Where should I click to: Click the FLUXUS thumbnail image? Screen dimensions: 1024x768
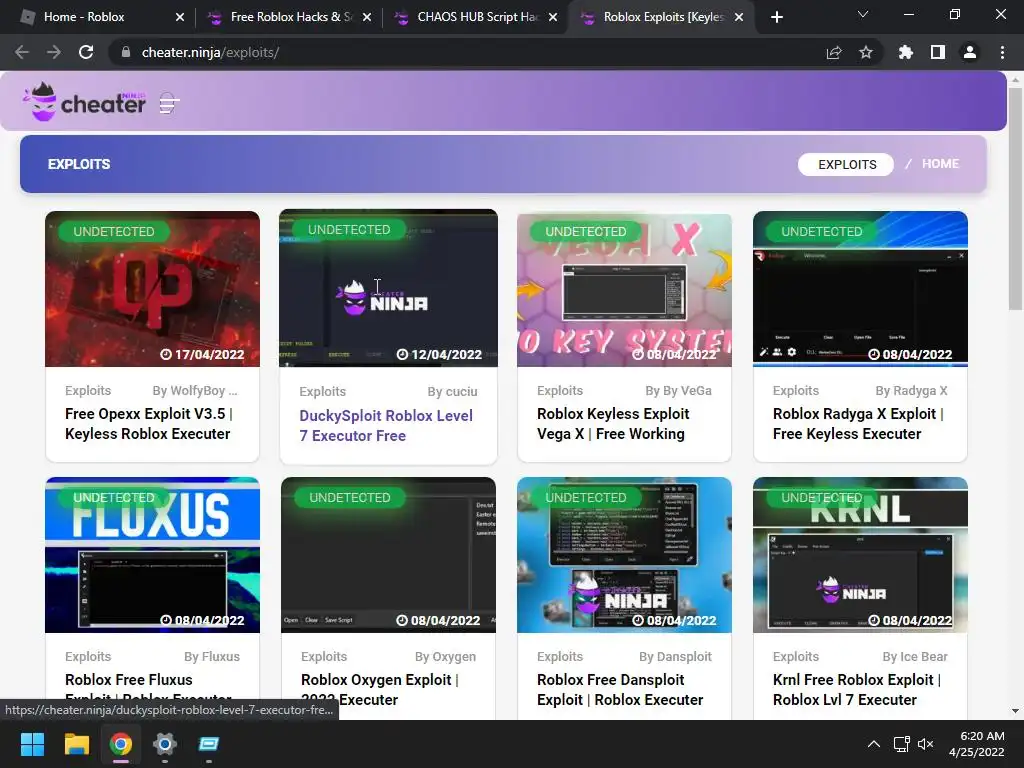tap(152, 555)
